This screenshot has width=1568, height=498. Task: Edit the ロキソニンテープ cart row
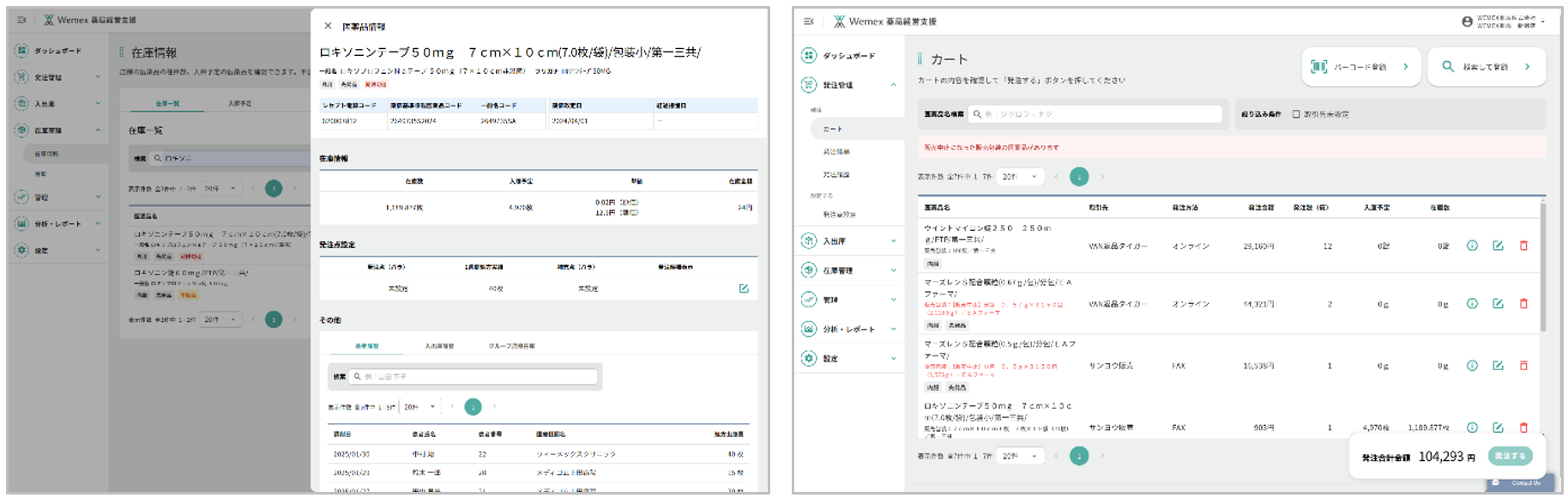pyautogui.click(x=1498, y=428)
